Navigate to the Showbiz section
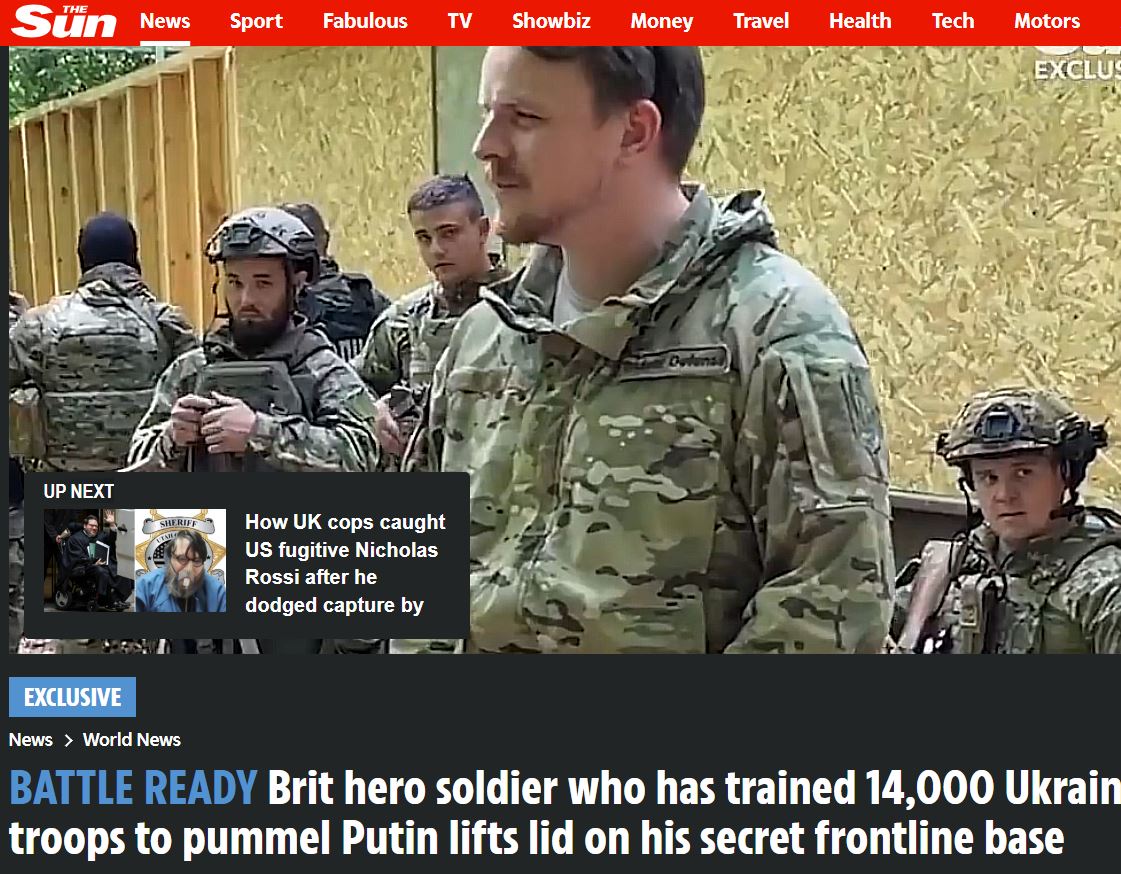The width and height of the screenshot is (1121, 874). (551, 21)
